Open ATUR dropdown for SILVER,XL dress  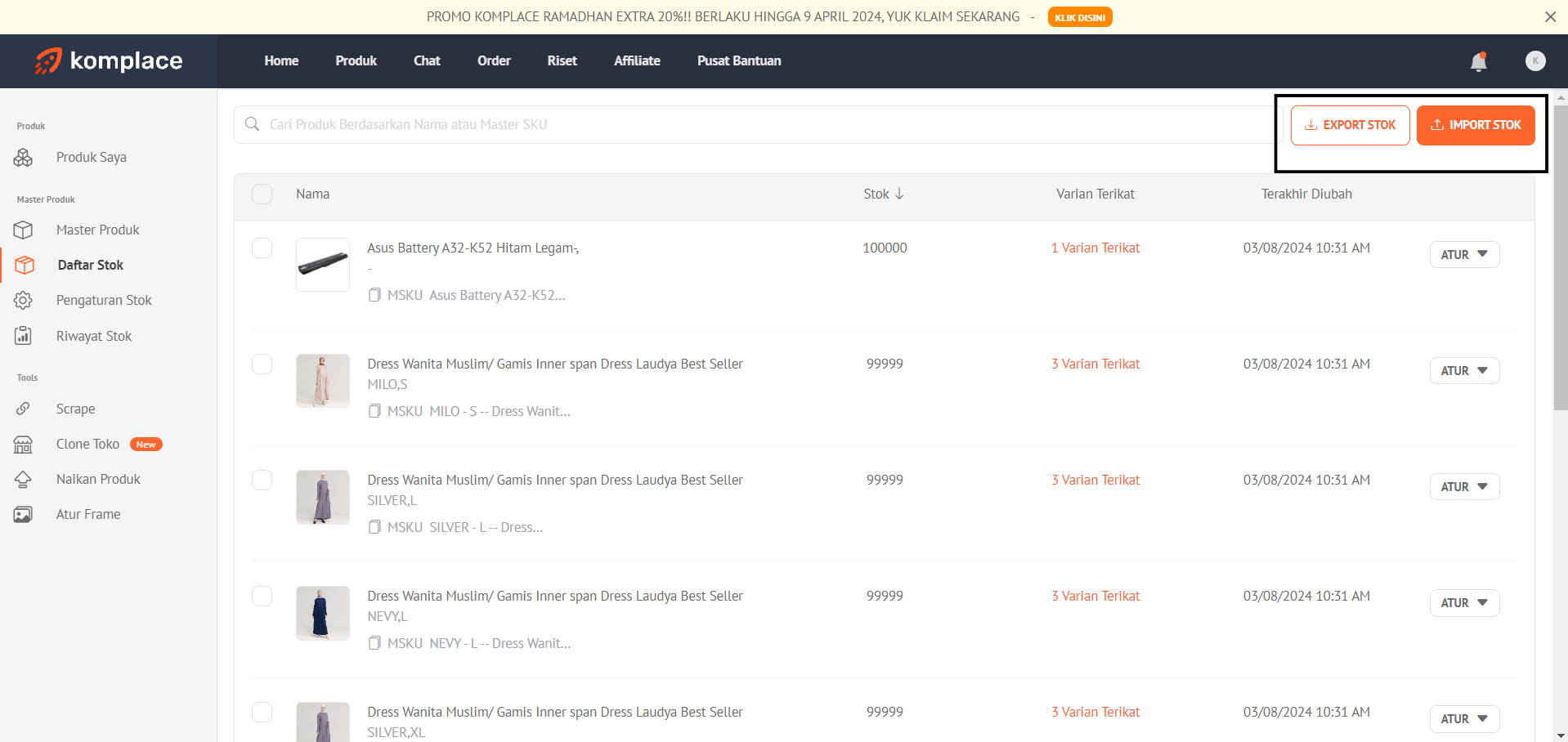click(x=1464, y=718)
